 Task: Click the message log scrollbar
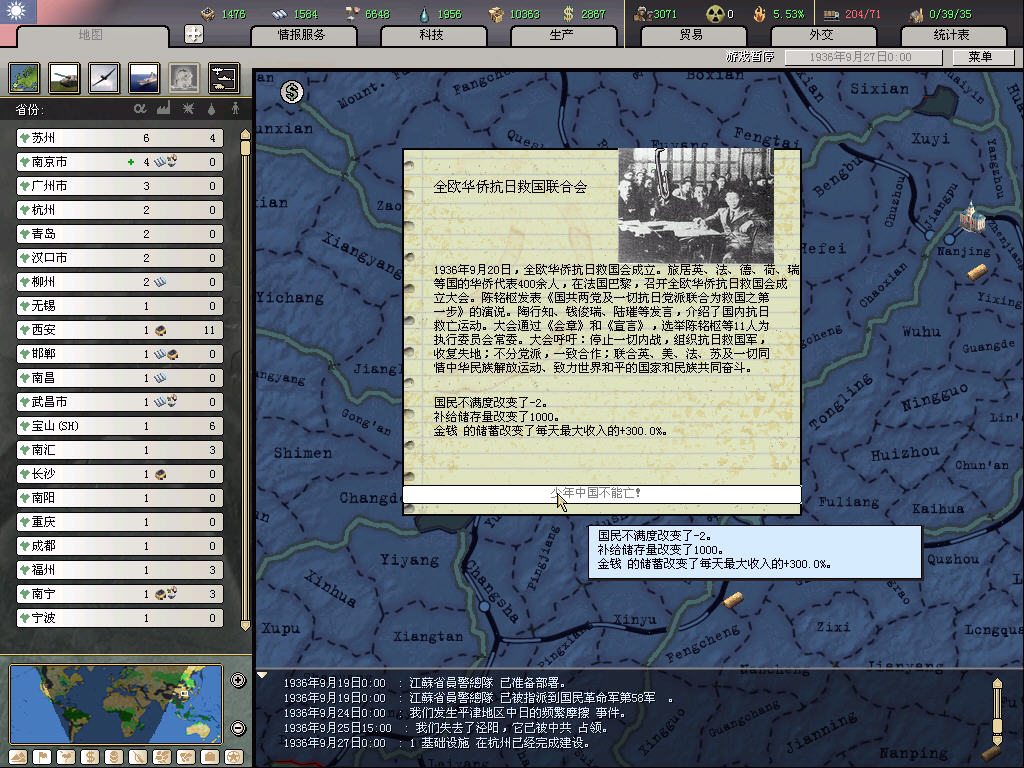[x=997, y=712]
